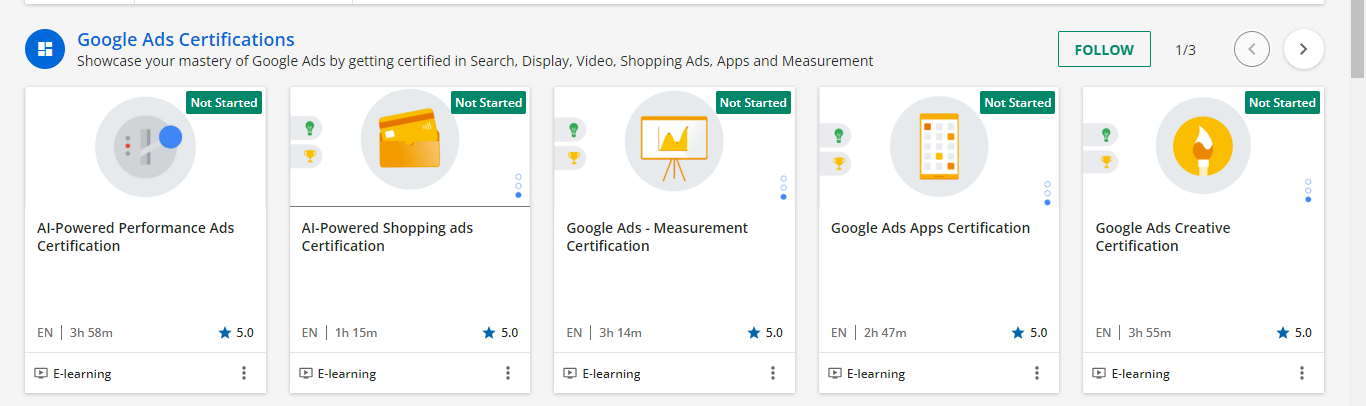This screenshot has height=406, width=1366.
Task: Click the collection description about Google Ads mastery
Action: [475, 61]
